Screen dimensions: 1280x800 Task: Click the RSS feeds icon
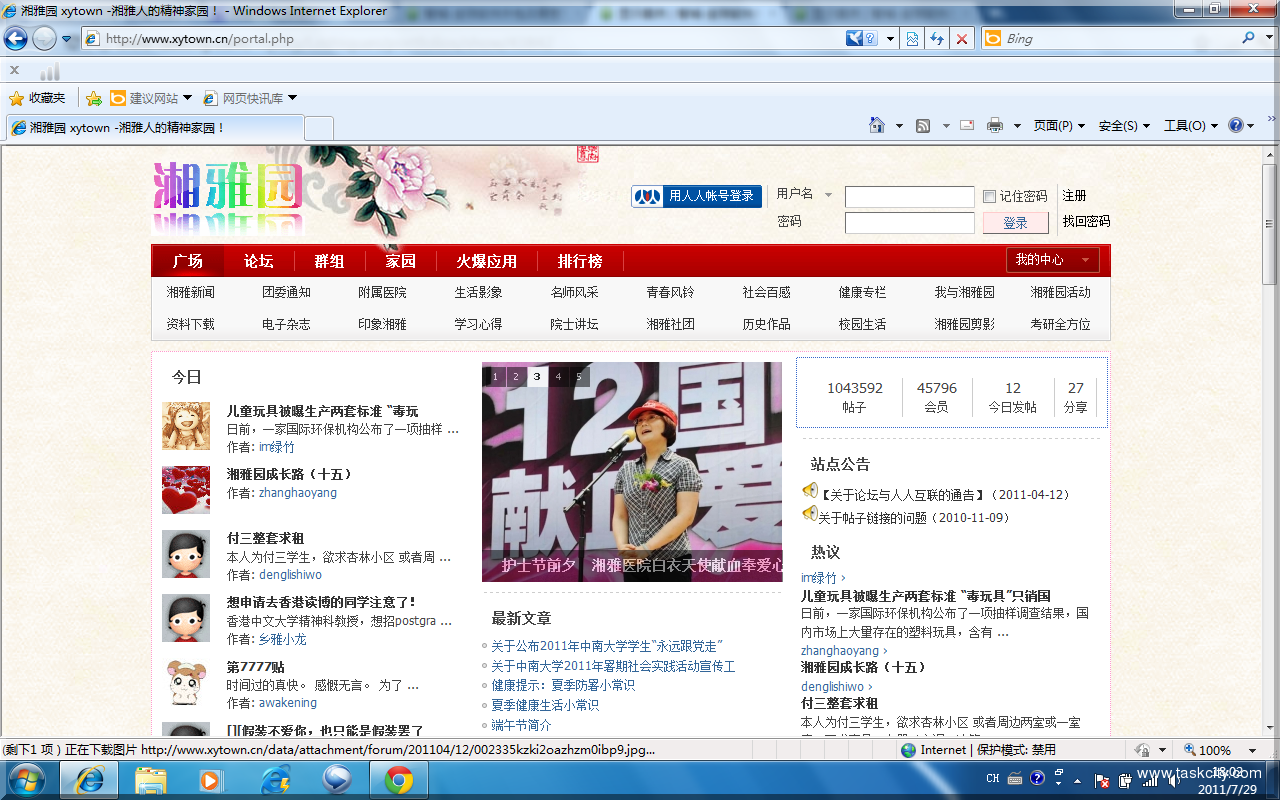click(923, 125)
